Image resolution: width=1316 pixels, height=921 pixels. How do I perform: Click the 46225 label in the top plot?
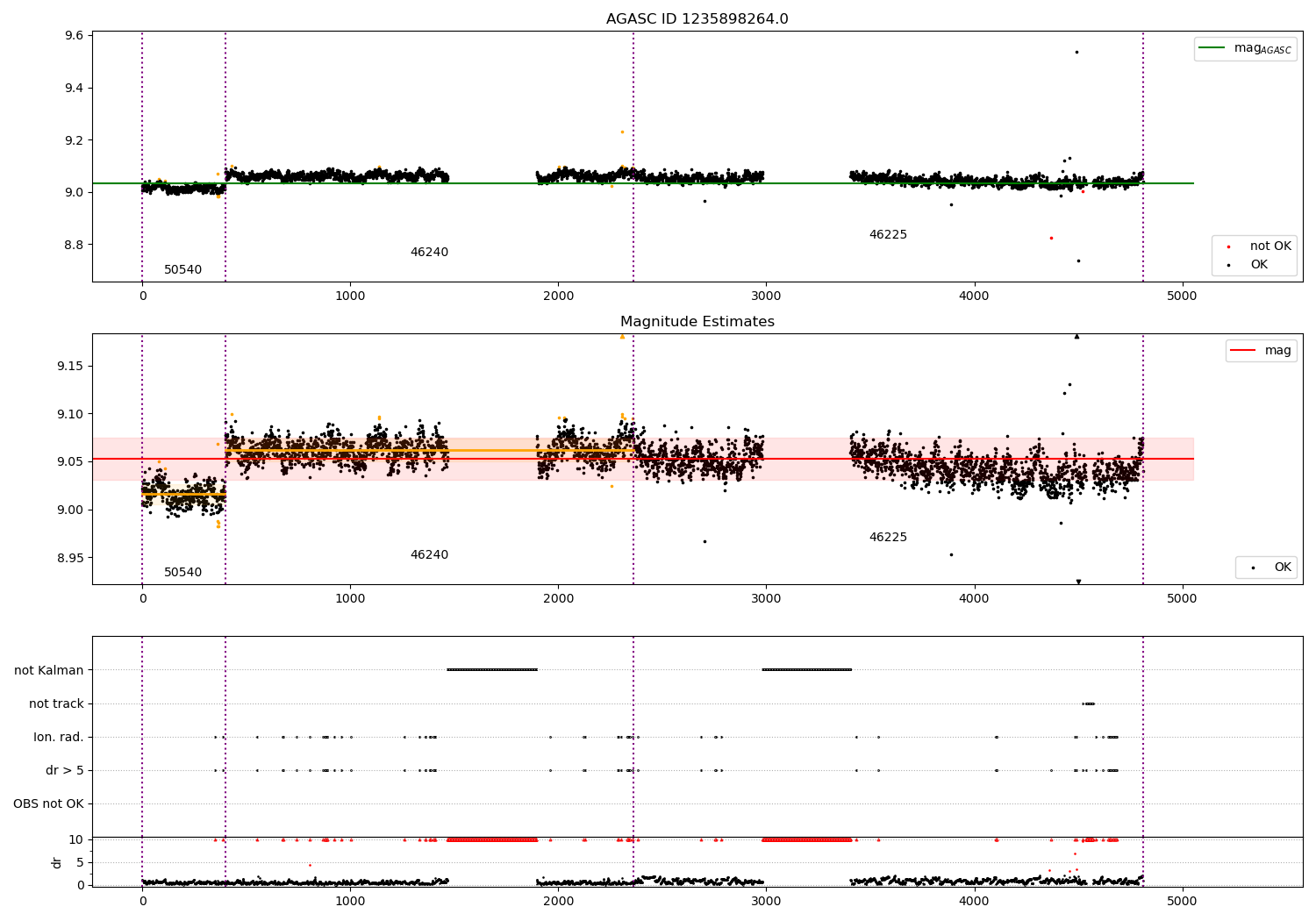coord(888,235)
